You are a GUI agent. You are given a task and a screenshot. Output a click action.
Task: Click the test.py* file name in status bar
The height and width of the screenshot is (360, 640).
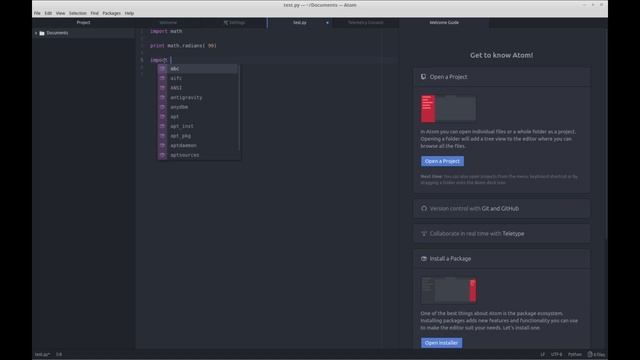click(x=42, y=354)
